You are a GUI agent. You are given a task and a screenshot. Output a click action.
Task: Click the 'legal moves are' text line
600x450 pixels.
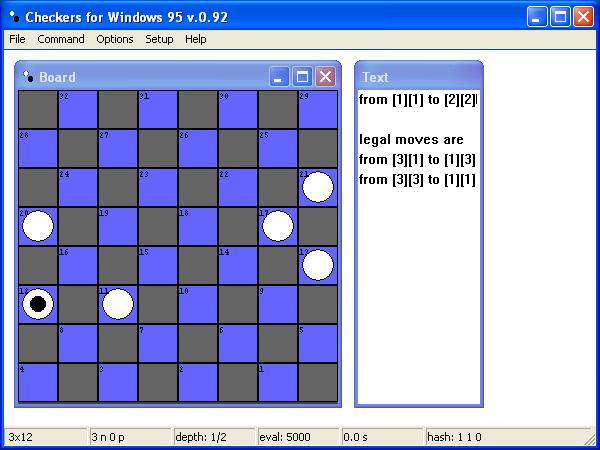point(411,140)
